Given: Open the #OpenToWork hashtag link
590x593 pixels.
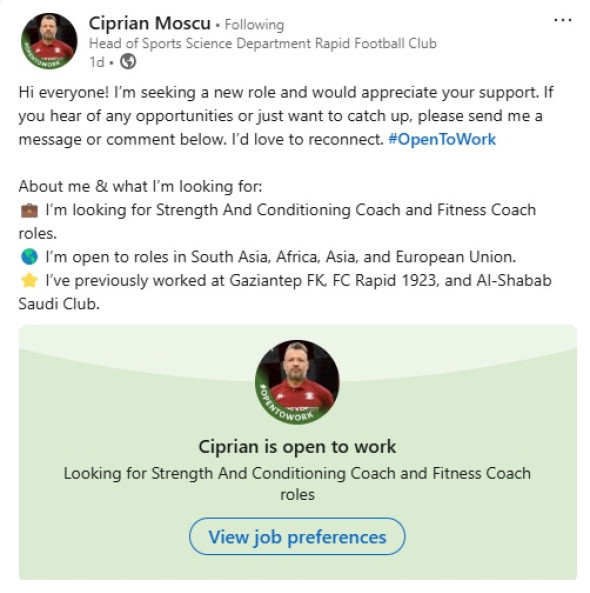Looking at the screenshot, I should [x=442, y=140].
